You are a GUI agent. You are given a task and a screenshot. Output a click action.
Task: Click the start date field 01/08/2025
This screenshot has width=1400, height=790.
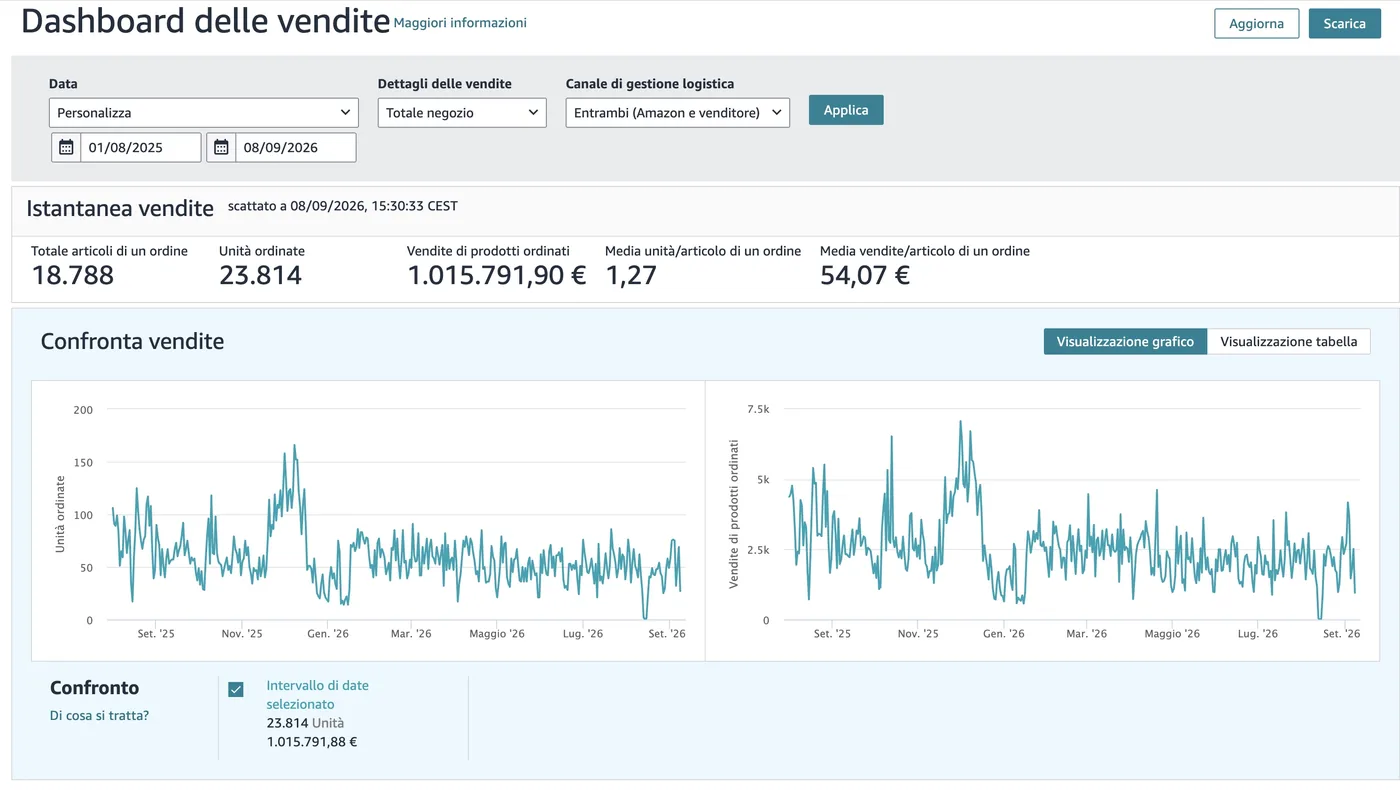tap(140, 147)
